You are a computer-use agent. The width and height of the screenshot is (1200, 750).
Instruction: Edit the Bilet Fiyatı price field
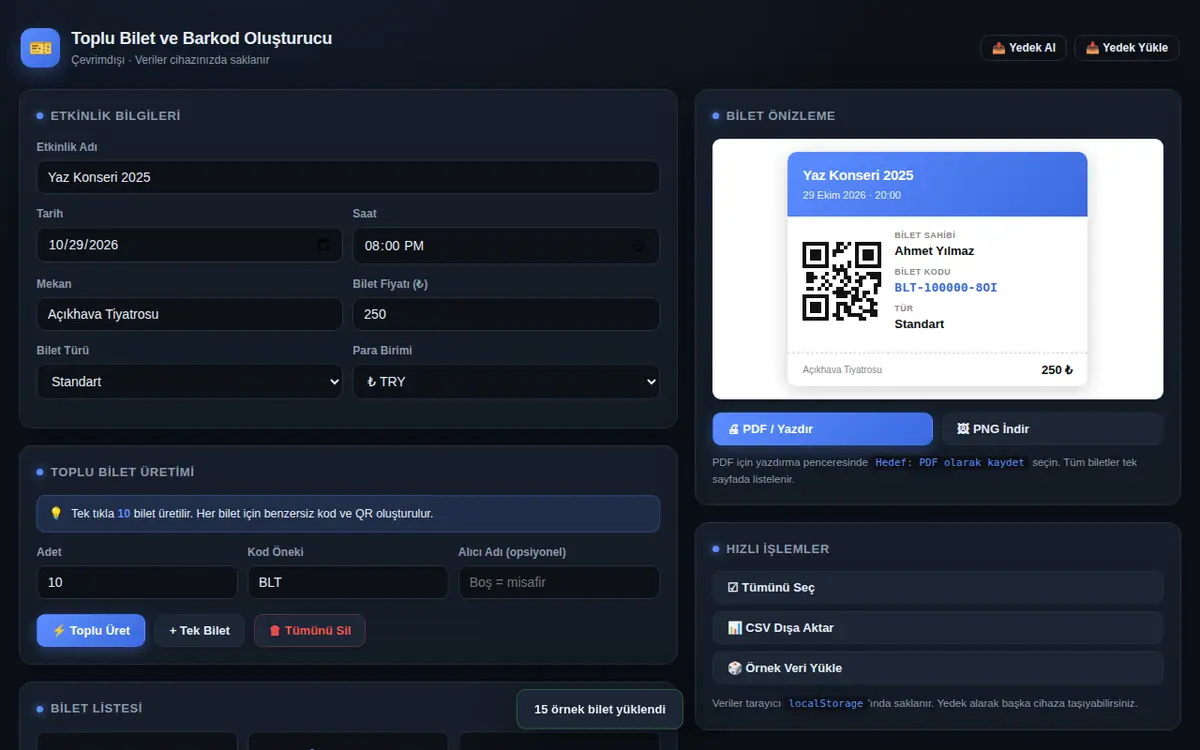click(506, 314)
